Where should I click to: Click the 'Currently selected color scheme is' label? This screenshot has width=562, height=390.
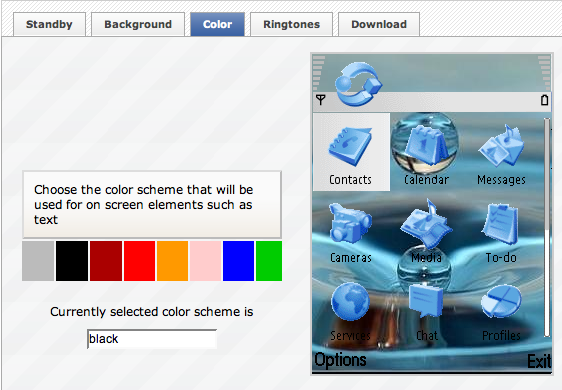[152, 312]
